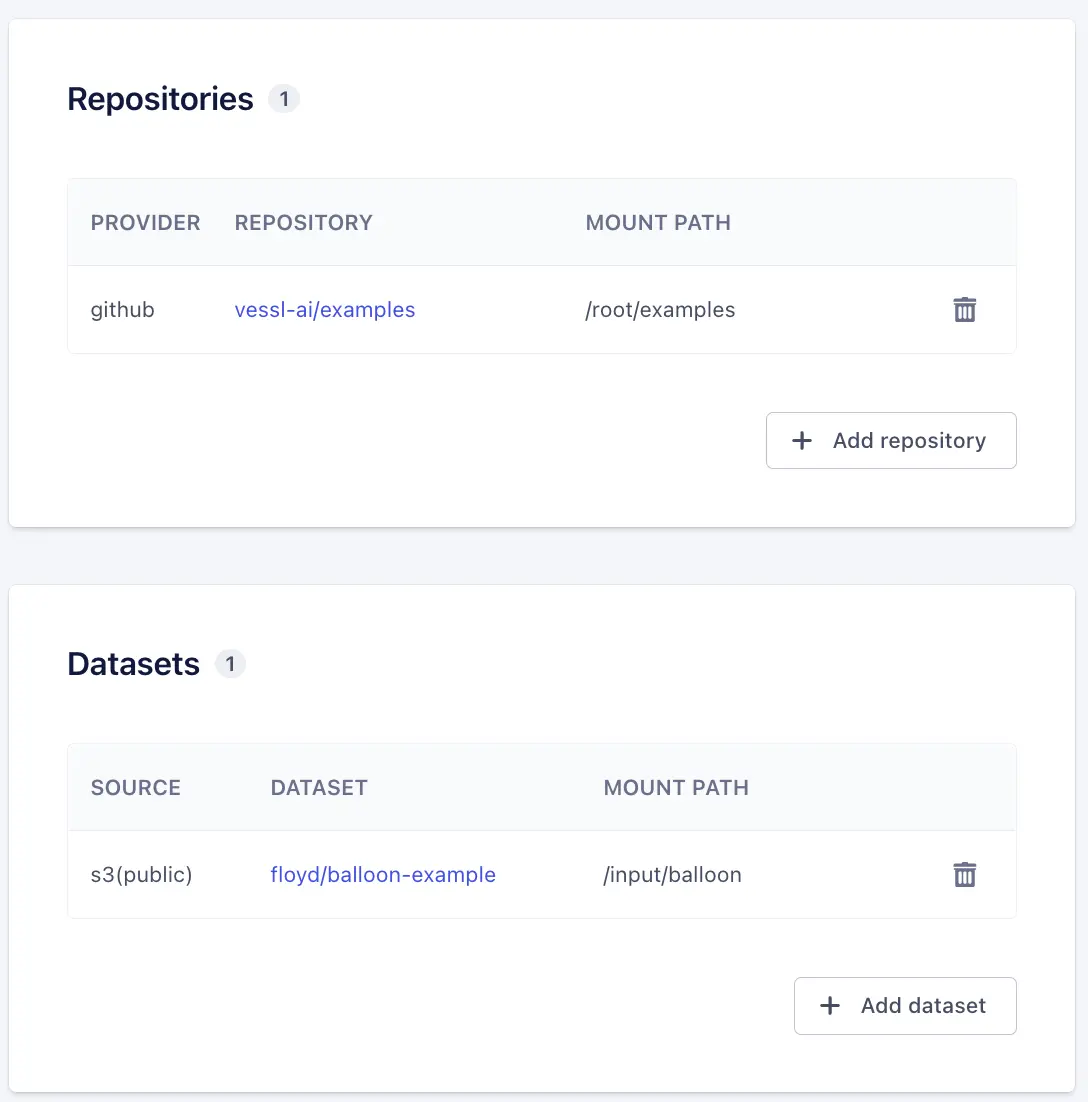The image size is (1088, 1102).
Task: Click the plus icon in Add dataset
Action: coord(830,1006)
